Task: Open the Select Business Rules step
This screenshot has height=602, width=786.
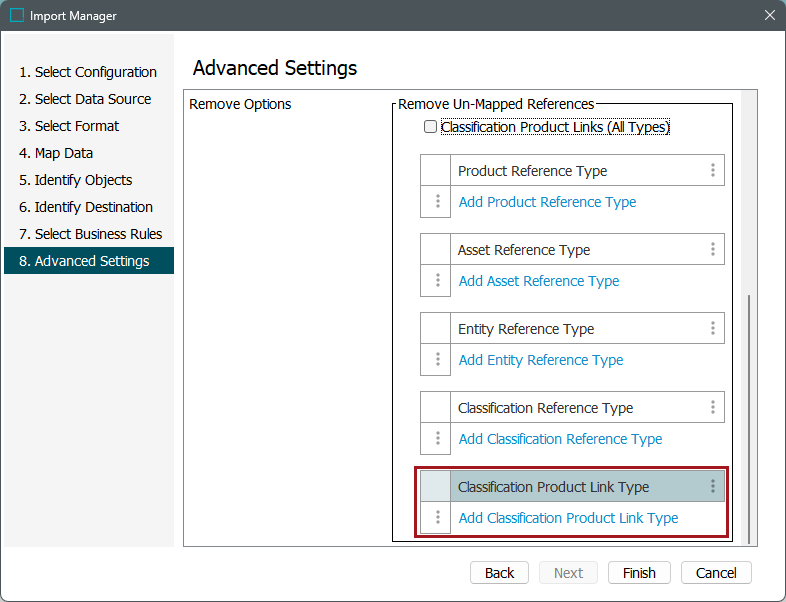Action: (x=98, y=234)
